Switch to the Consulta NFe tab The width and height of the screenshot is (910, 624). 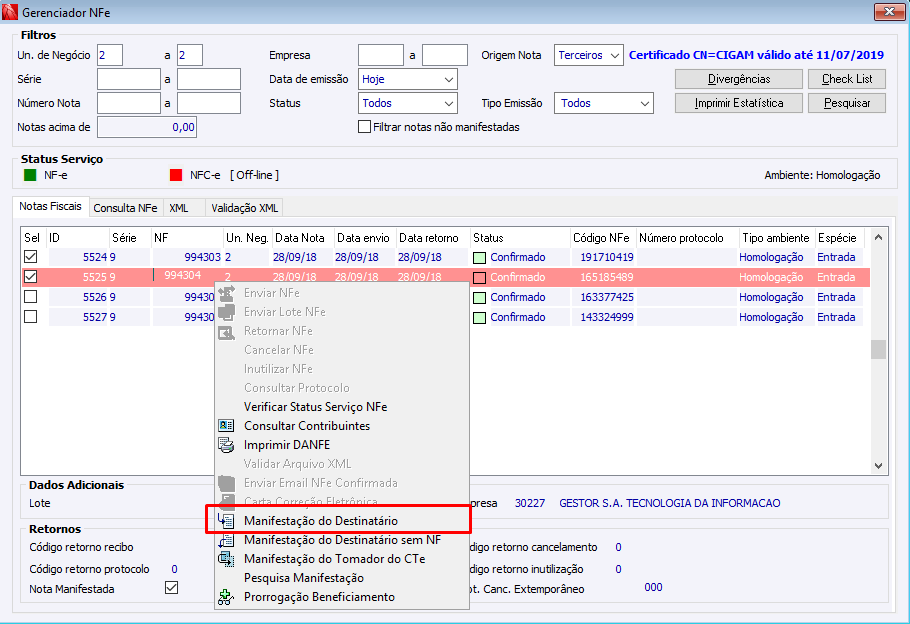pos(125,208)
